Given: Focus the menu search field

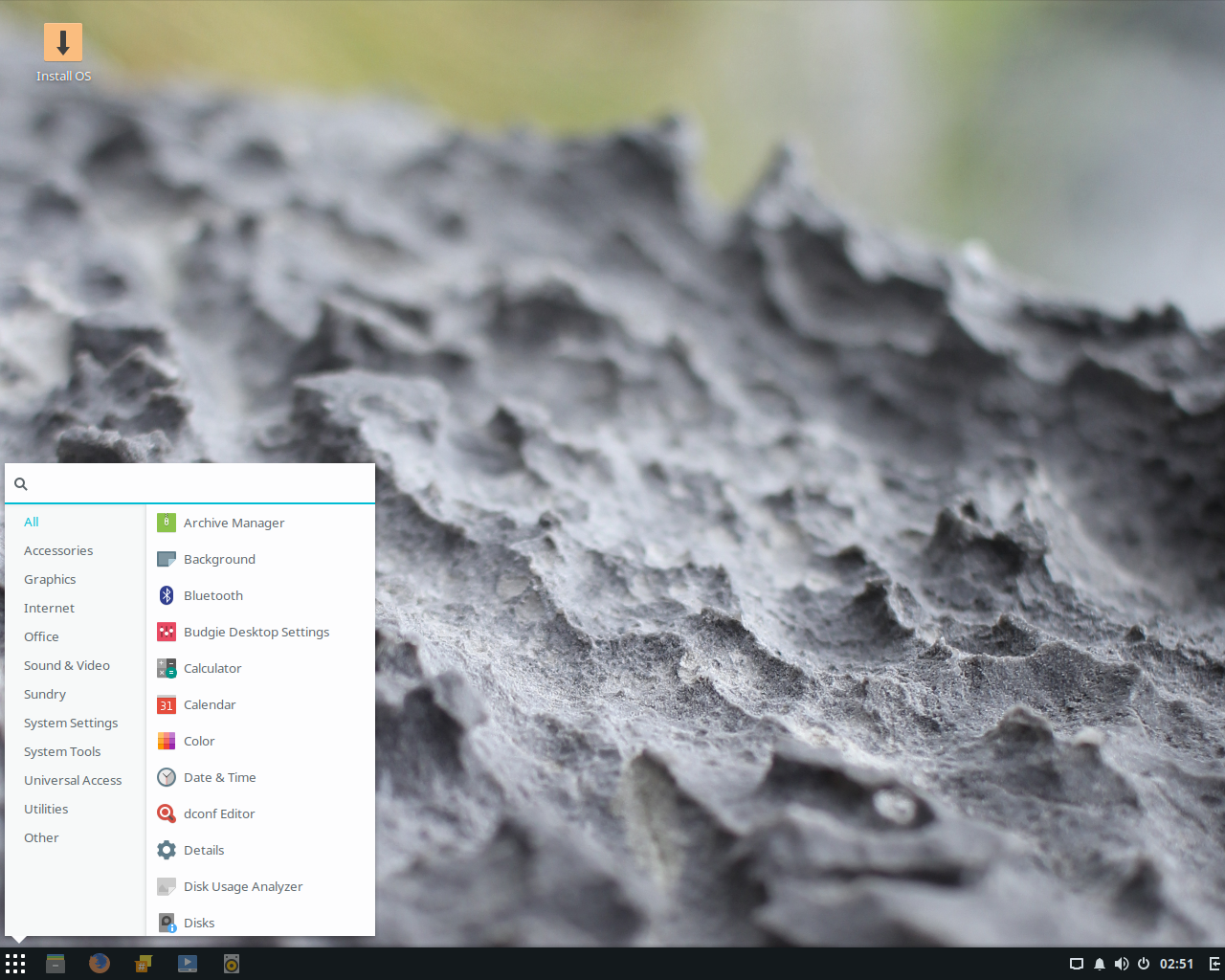Looking at the screenshot, I should [x=189, y=484].
